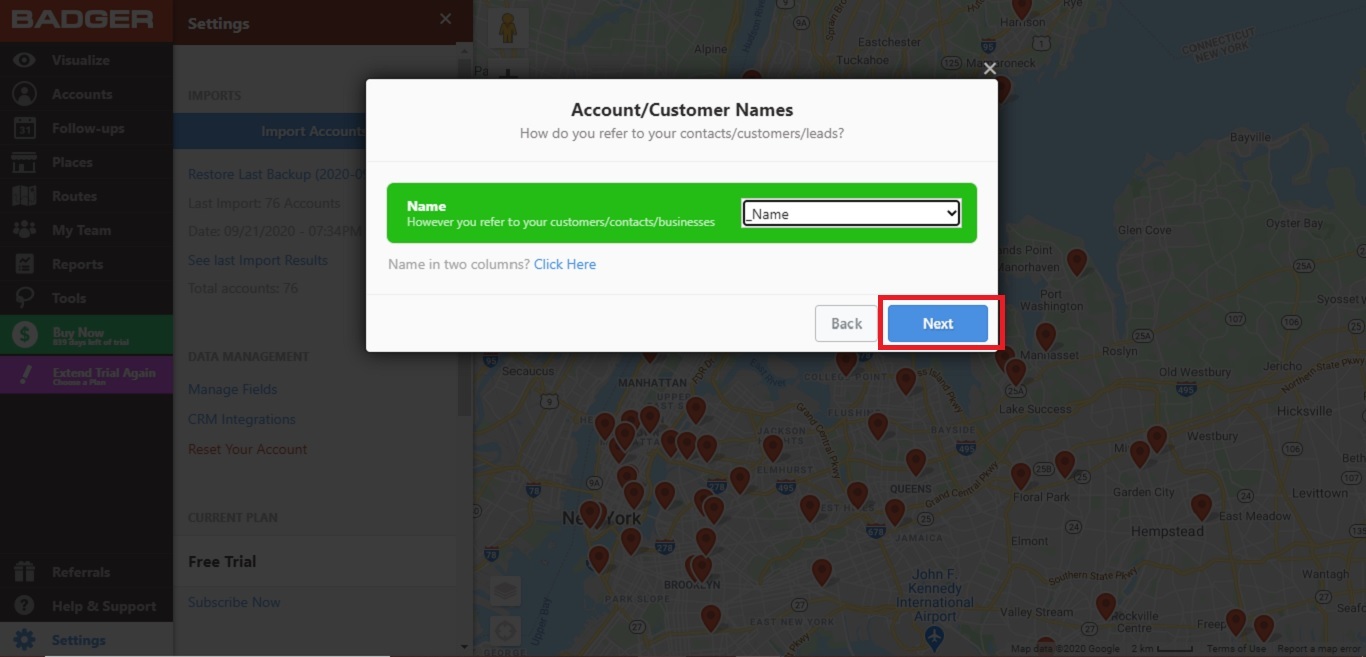Follow the Click Here link for two-column names

[x=565, y=264]
